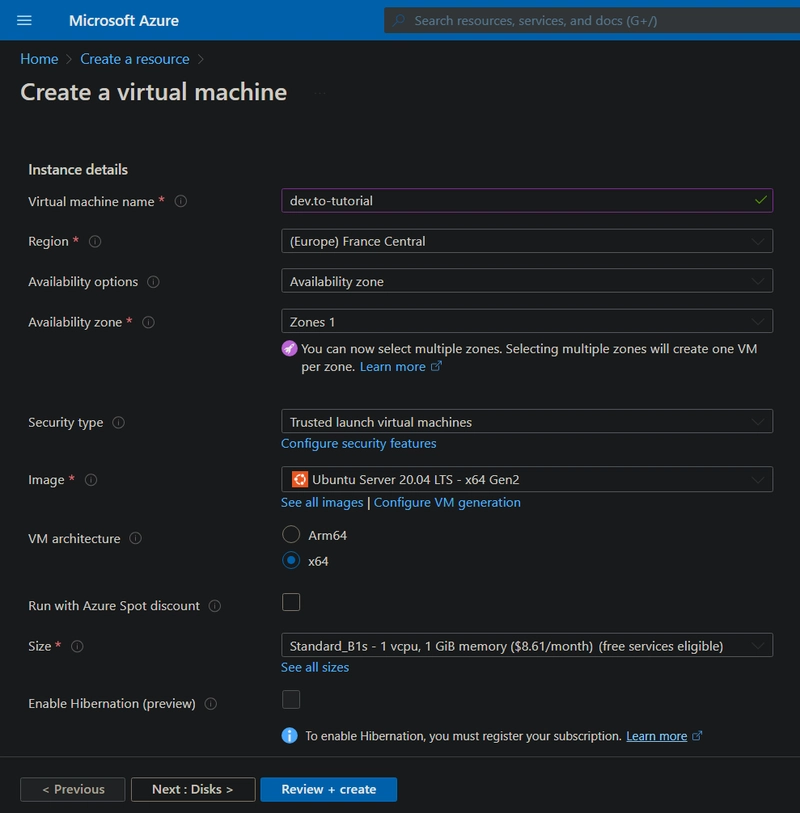The height and width of the screenshot is (813, 800).
Task: Click the Review + create button
Action: pos(328,789)
